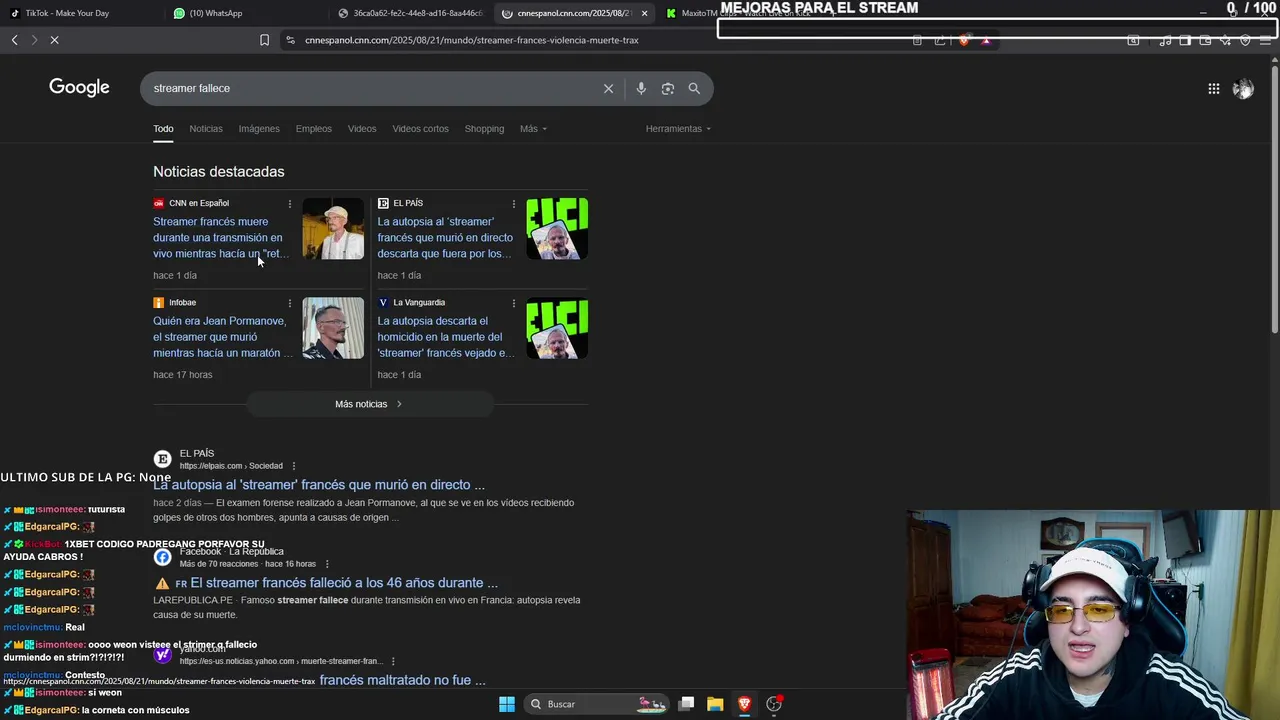The height and width of the screenshot is (720, 1280).
Task: Open Task View on the taskbar
Action: coord(686,704)
